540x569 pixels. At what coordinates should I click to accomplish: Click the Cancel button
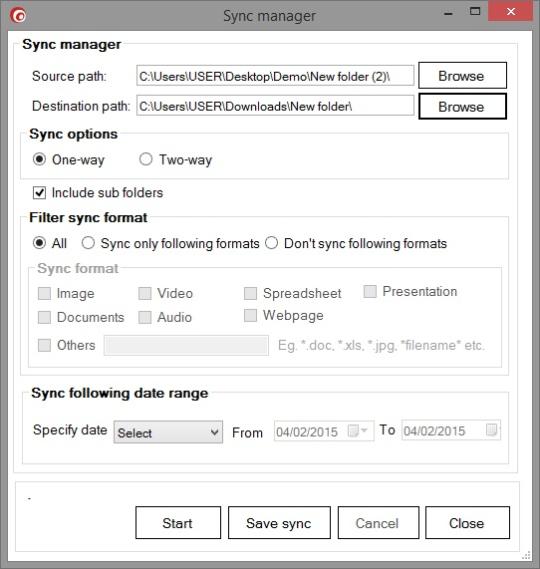click(378, 523)
